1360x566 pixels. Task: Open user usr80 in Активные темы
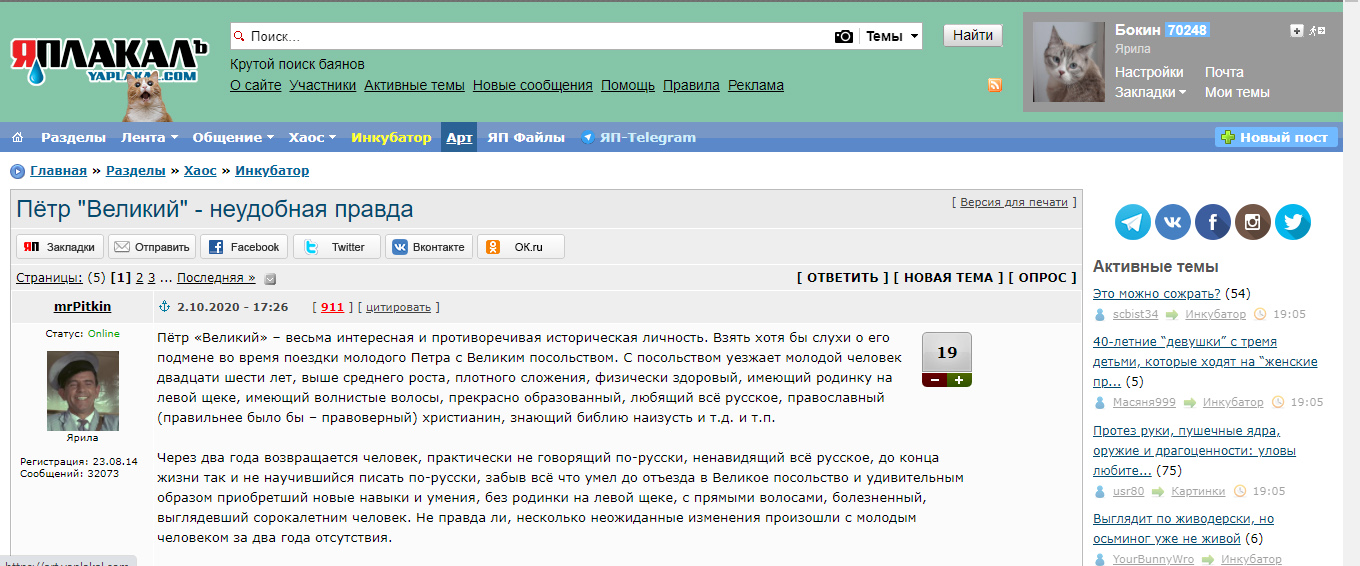point(1128,491)
